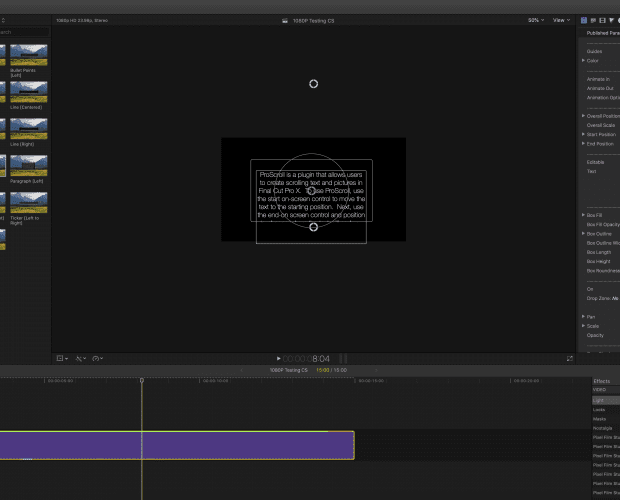Screen dimensions: 620x500
Task: Click the Effects browser header
Action: pos(601,381)
